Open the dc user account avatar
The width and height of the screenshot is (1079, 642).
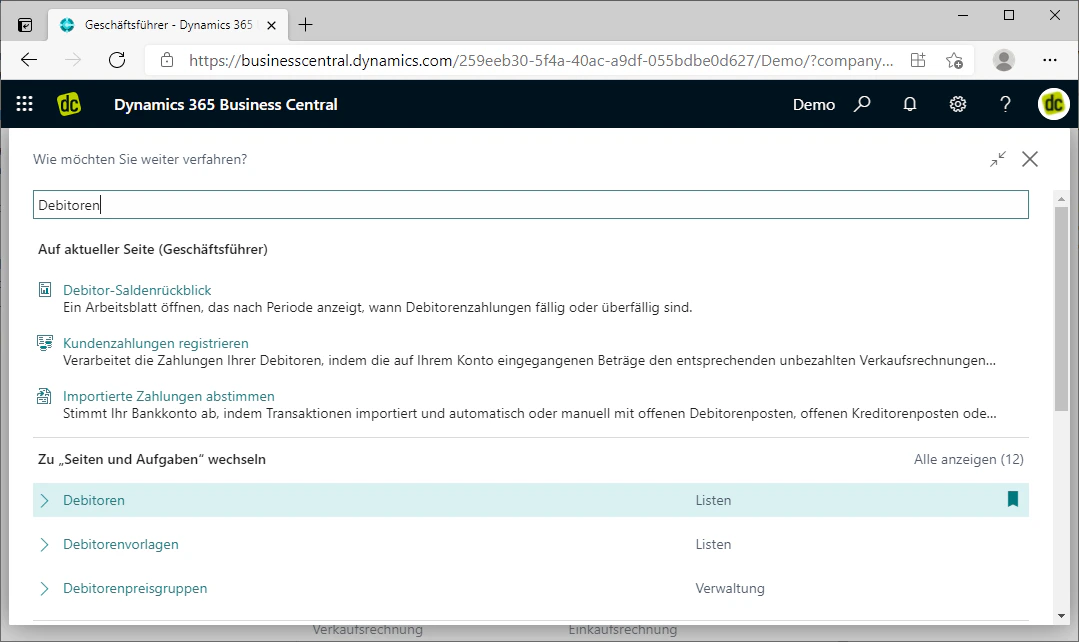point(1054,104)
